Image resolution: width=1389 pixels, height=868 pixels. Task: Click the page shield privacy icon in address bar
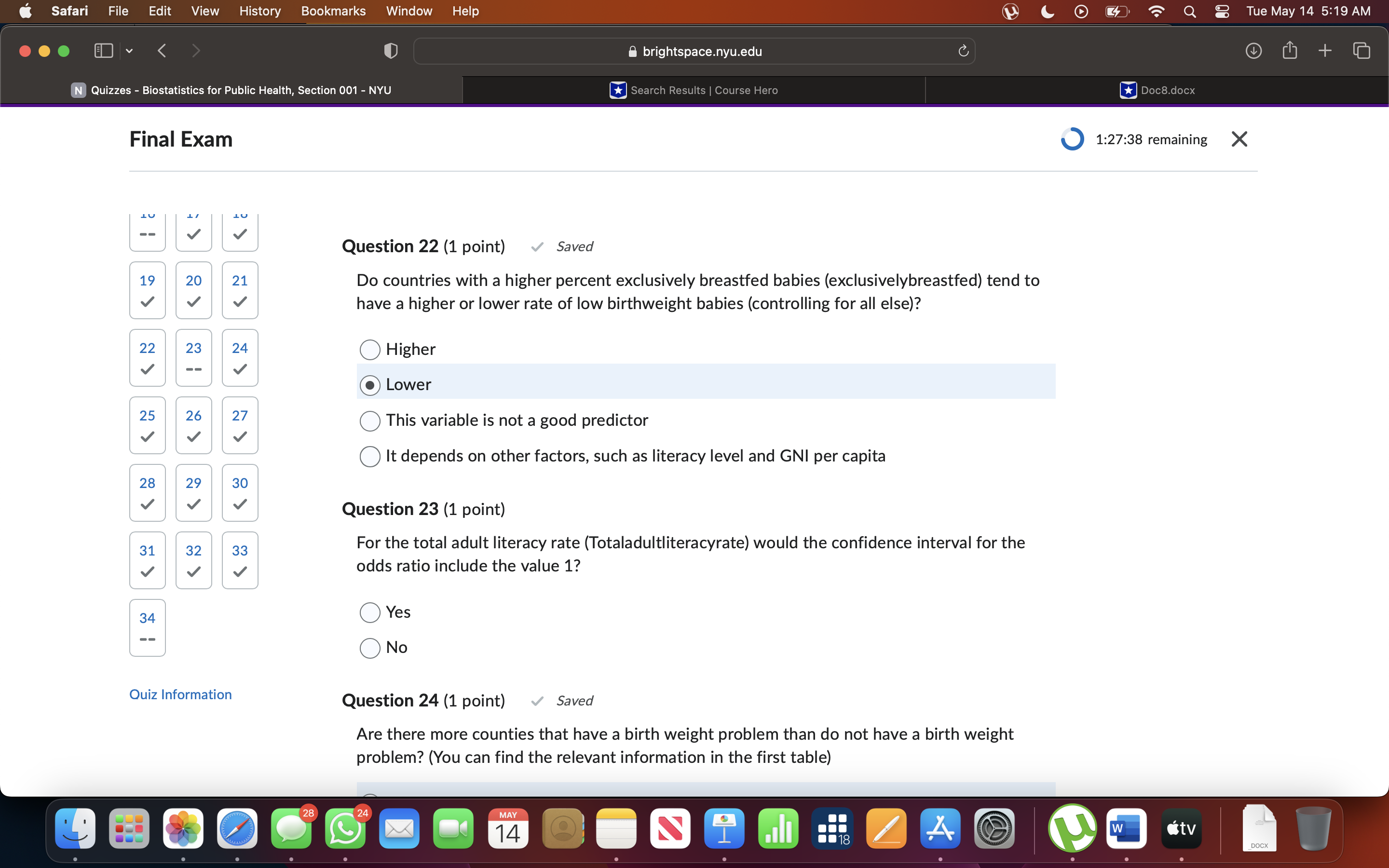click(x=390, y=50)
